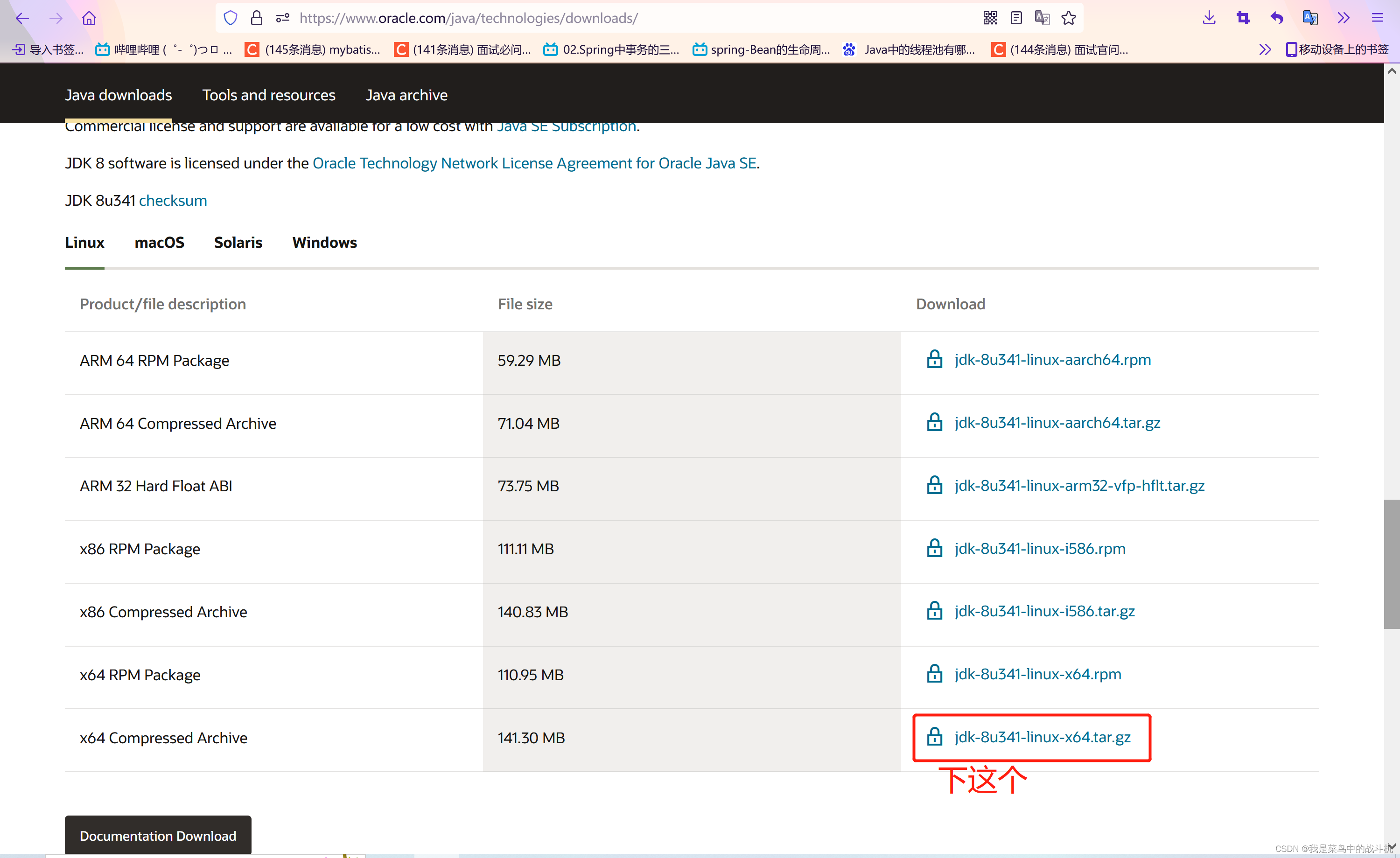1400x858 pixels.
Task: Toggle reader view icon in address bar
Action: [1016, 18]
